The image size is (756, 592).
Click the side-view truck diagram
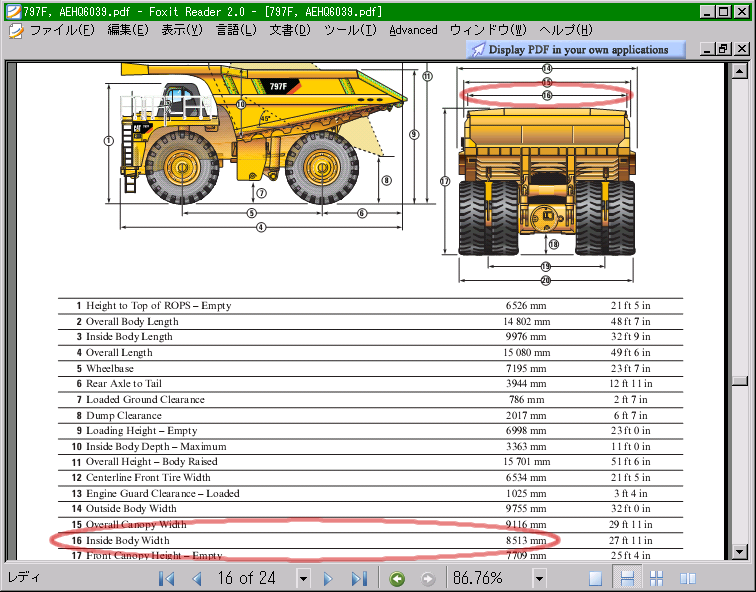point(263,134)
